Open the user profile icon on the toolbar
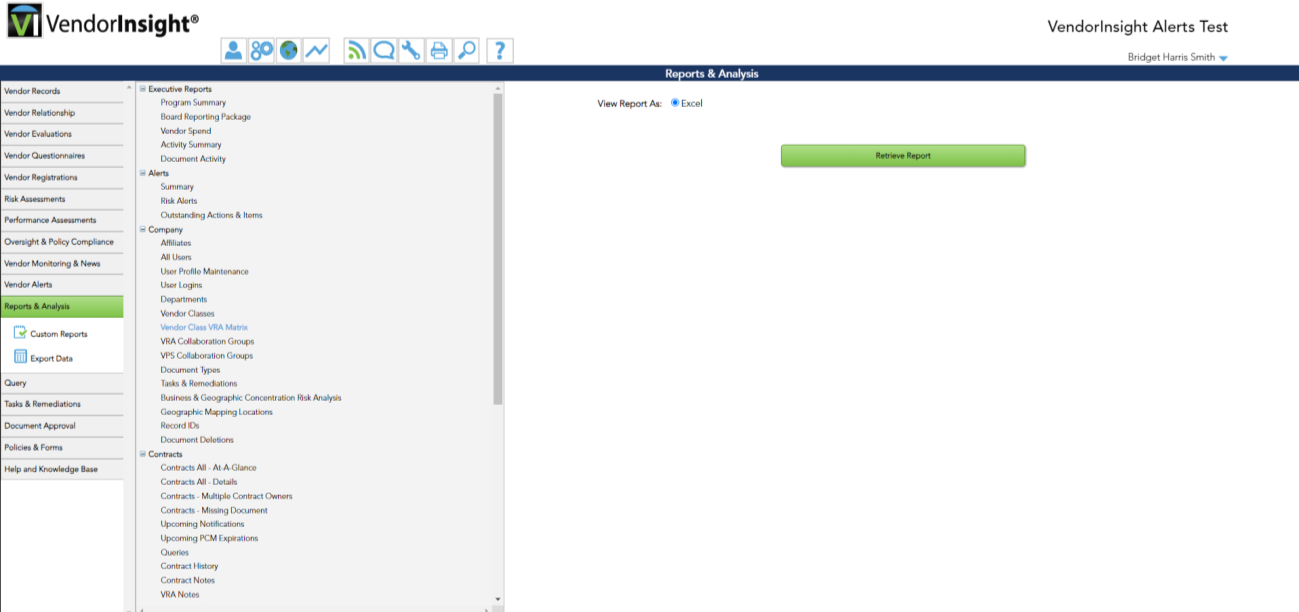 pos(233,50)
